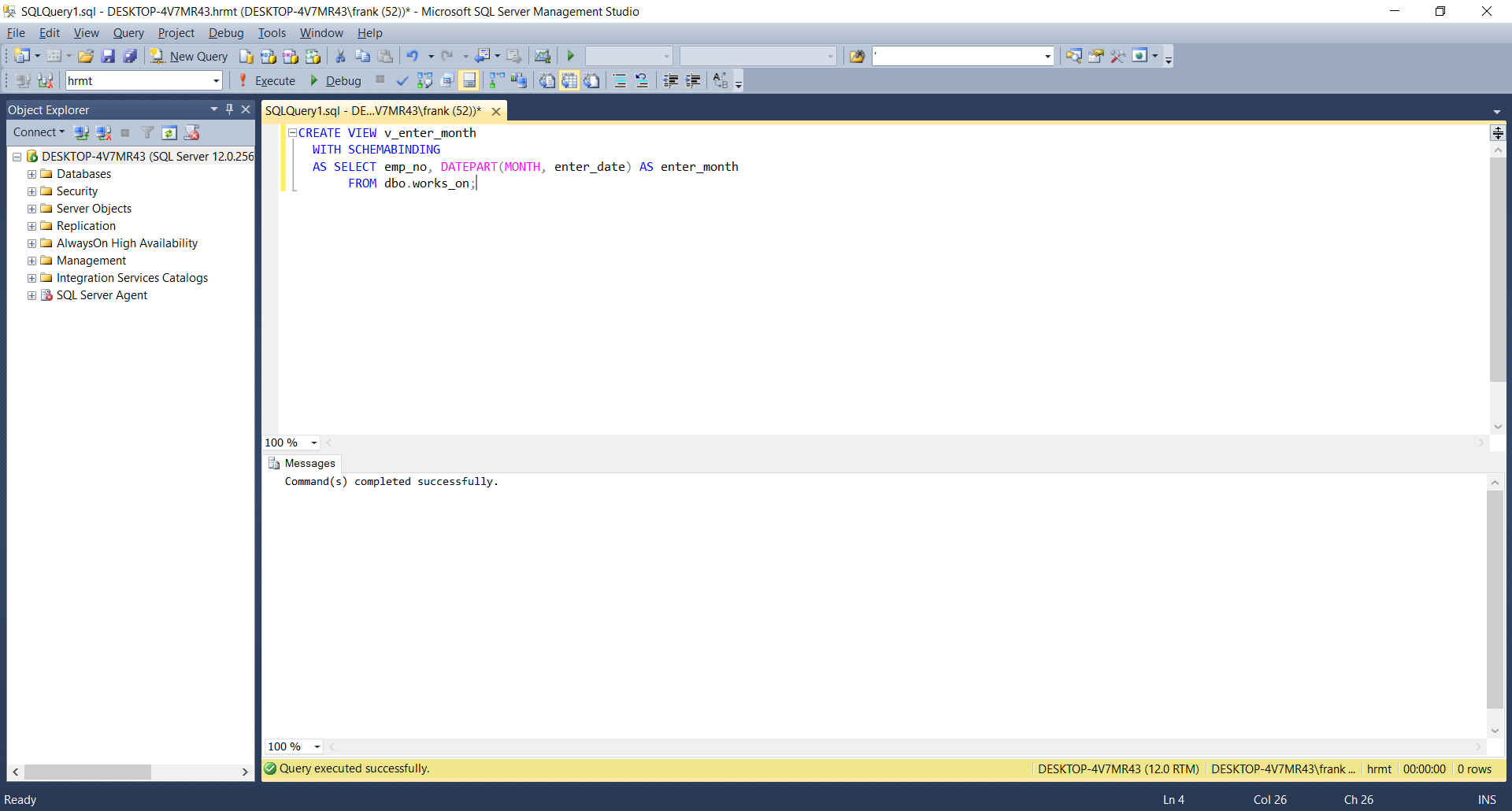Undo the last edit with the Undo icon
This screenshot has height=811, width=1512.
click(412, 56)
